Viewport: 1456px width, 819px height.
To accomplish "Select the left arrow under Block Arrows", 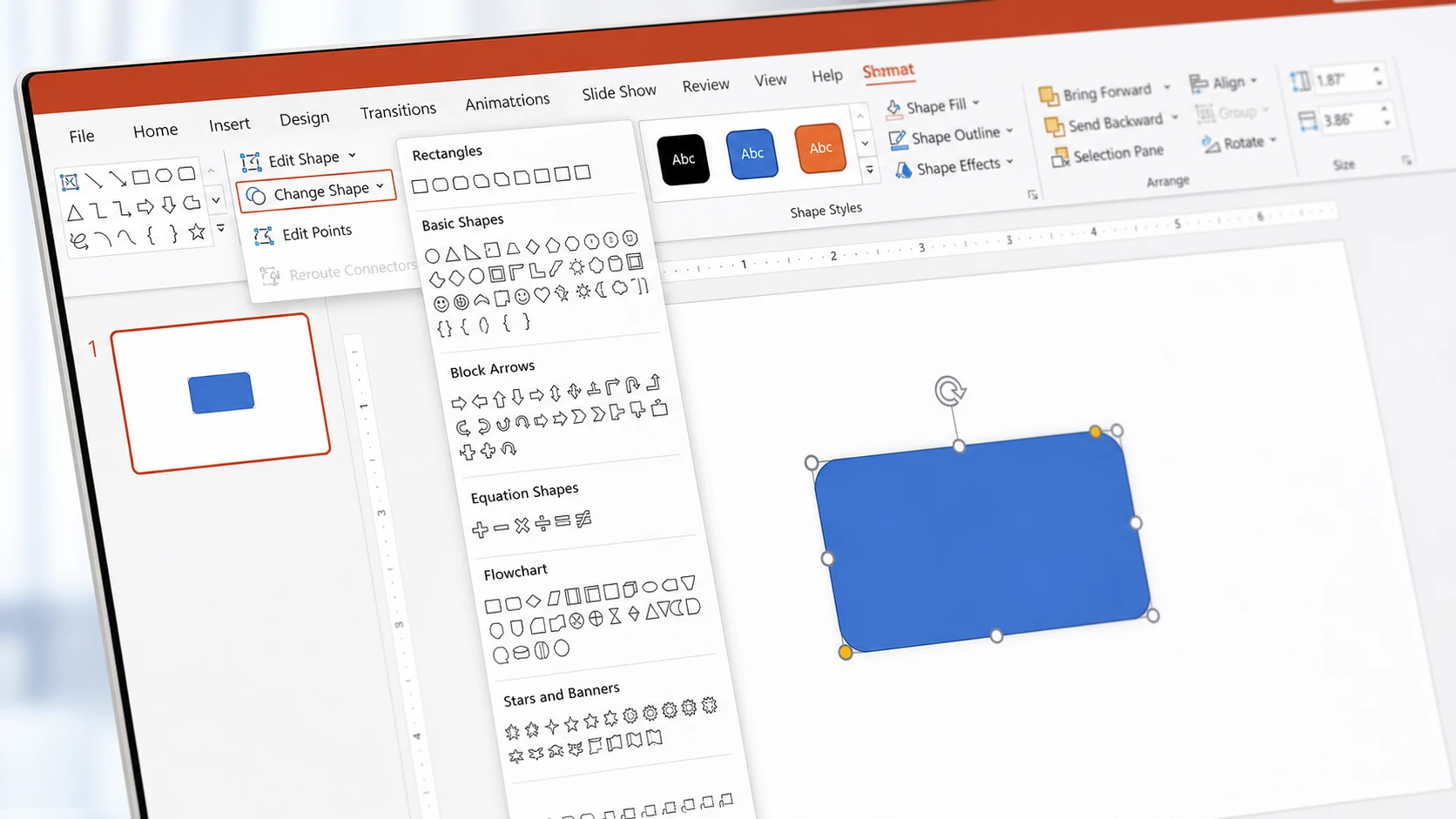I will pos(479,401).
